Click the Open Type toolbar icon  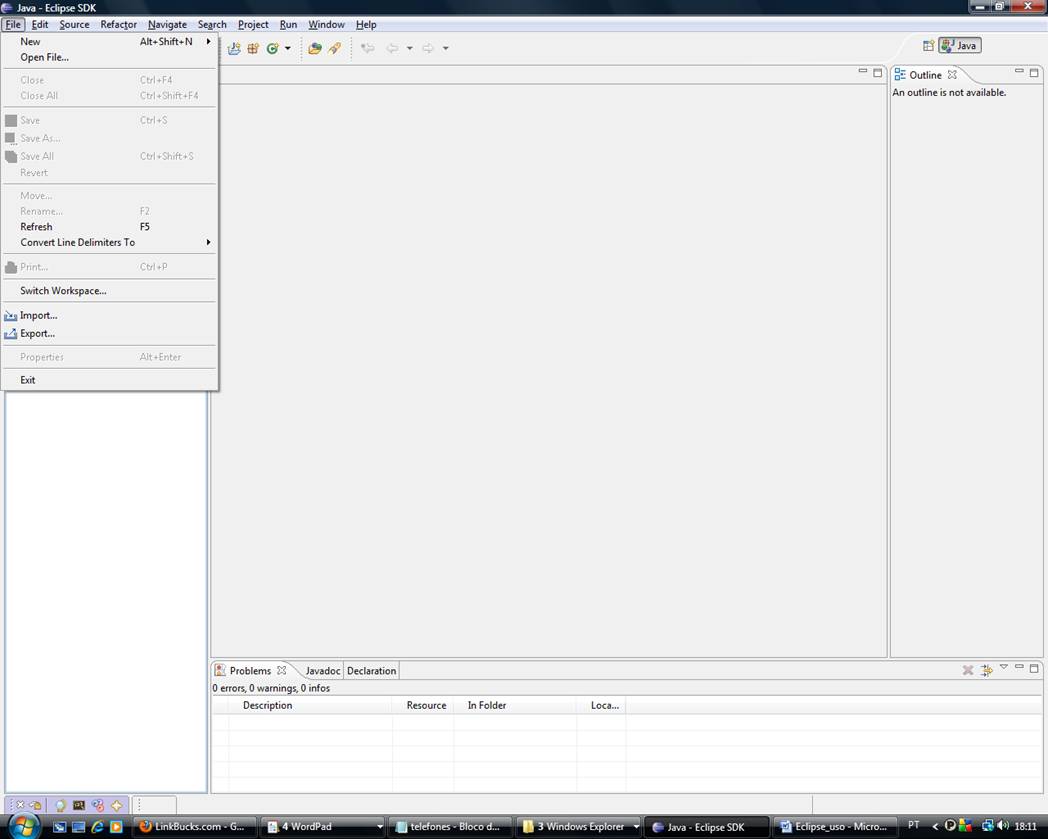click(x=315, y=48)
